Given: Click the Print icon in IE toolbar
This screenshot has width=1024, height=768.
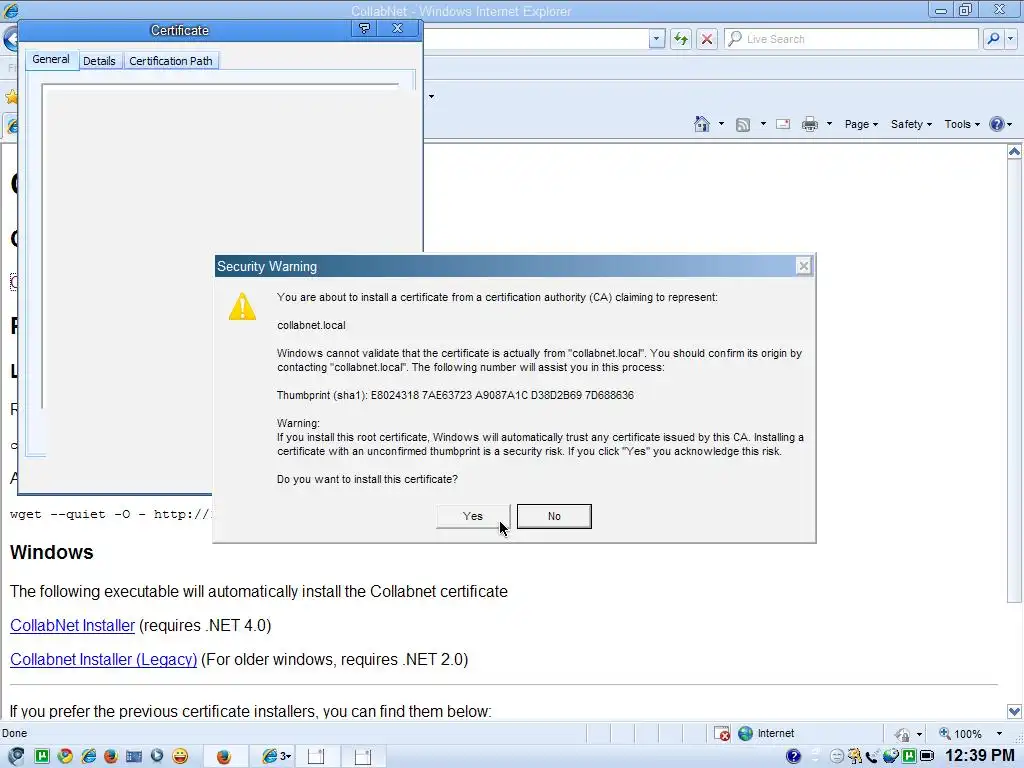Looking at the screenshot, I should pyautogui.click(x=810, y=124).
